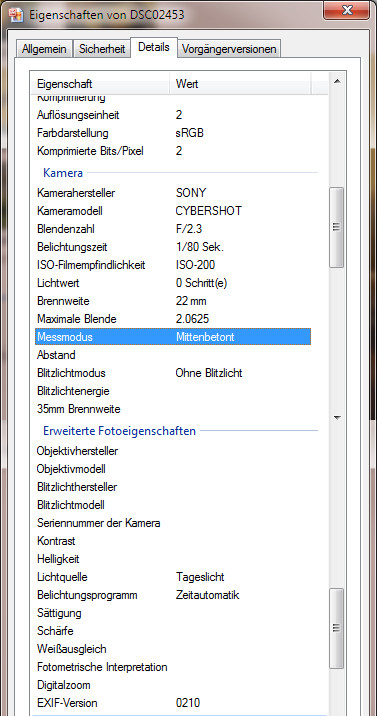Click the inner list scrollbar thumb
Screen dimensions: 377x716
[336, 227]
